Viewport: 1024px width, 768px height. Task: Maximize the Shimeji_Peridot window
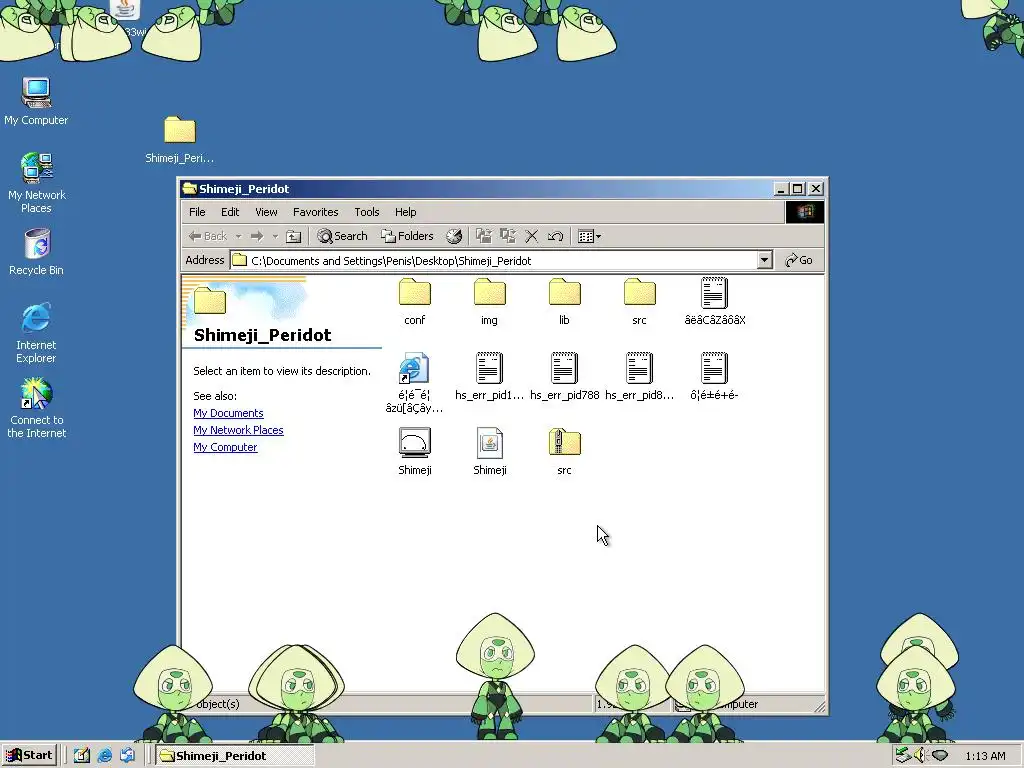(x=797, y=189)
